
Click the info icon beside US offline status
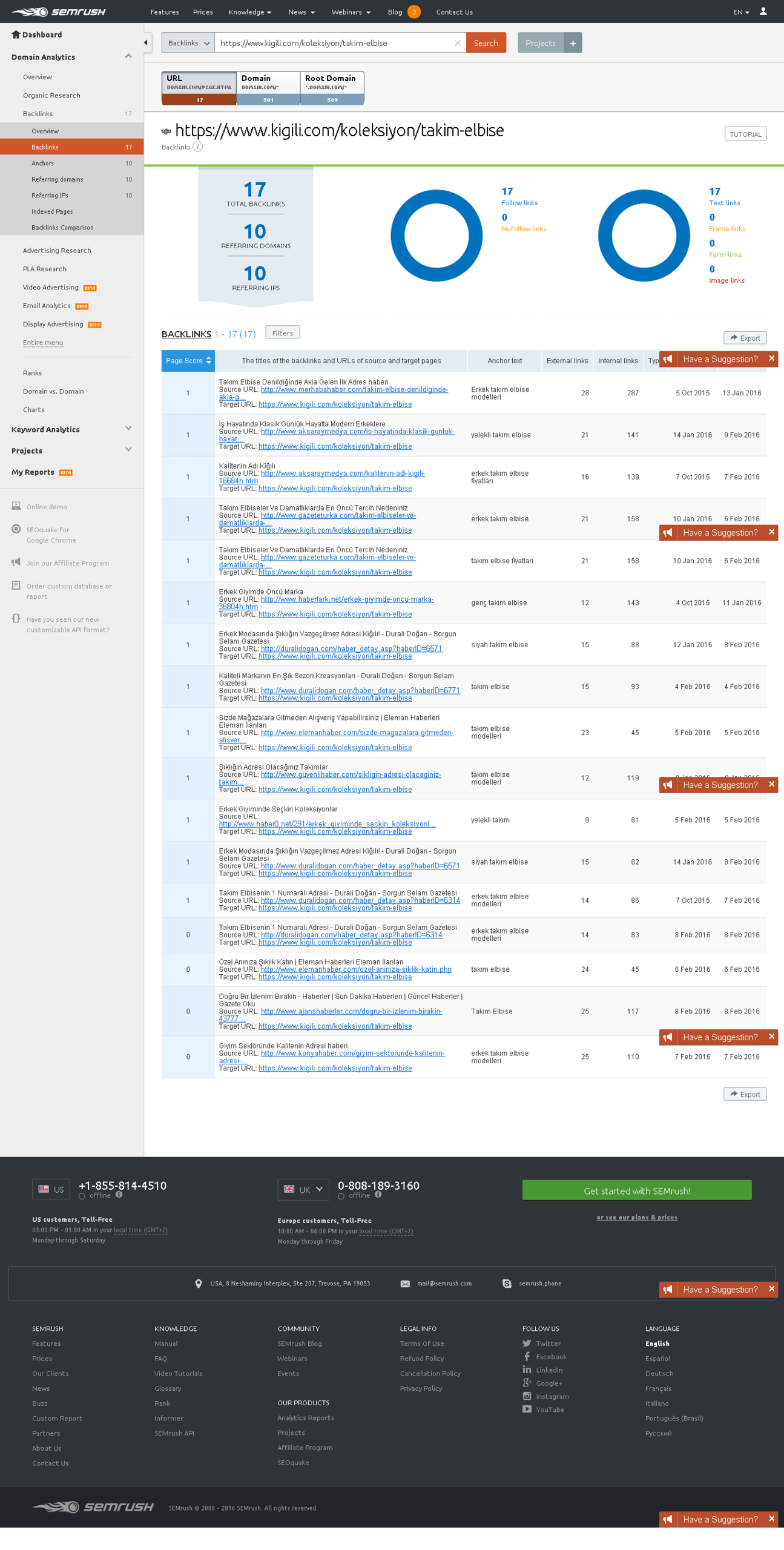pyautogui.click(x=119, y=1195)
